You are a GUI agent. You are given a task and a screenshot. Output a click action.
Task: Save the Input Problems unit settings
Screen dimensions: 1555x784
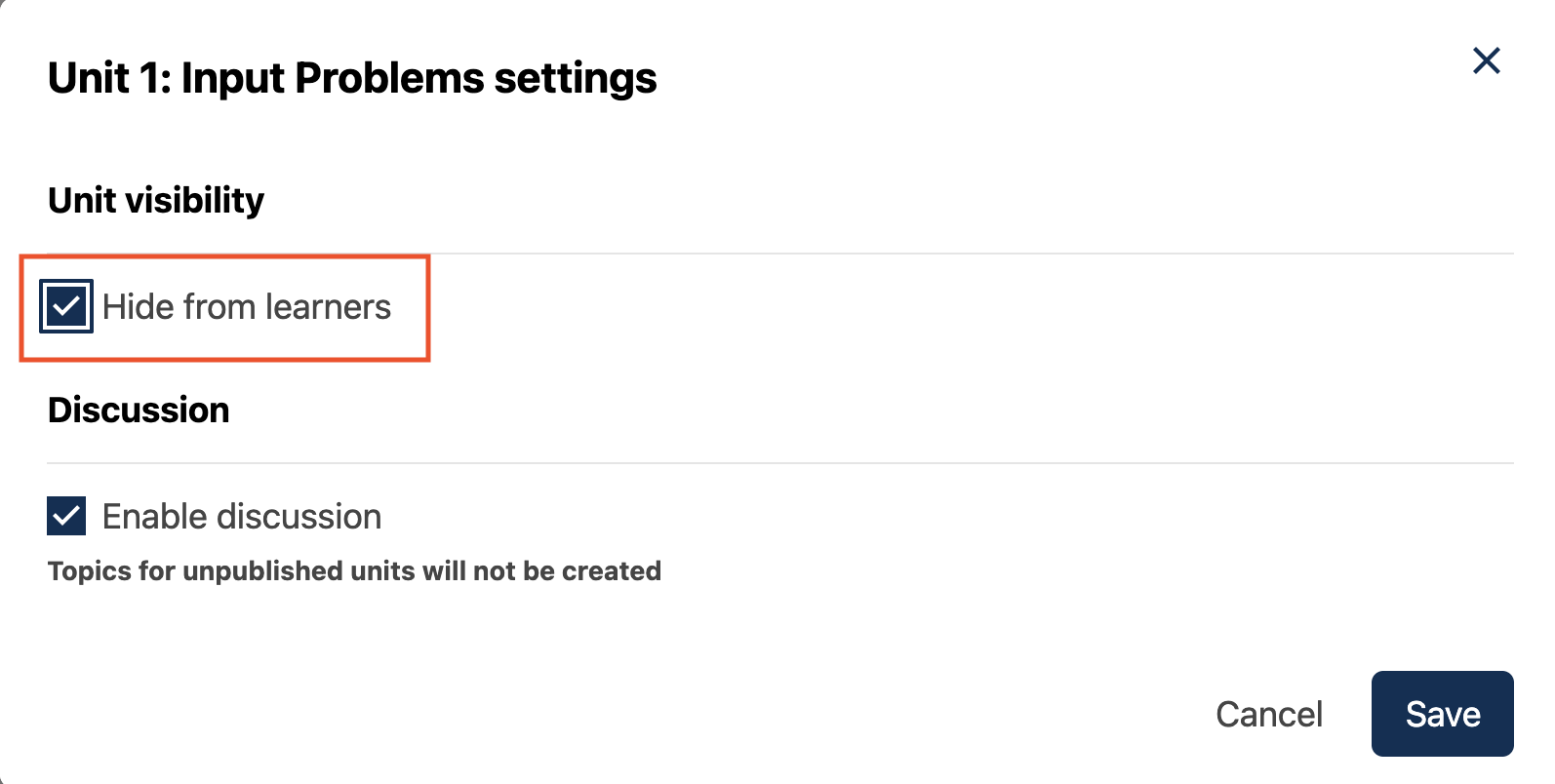[x=1442, y=714]
